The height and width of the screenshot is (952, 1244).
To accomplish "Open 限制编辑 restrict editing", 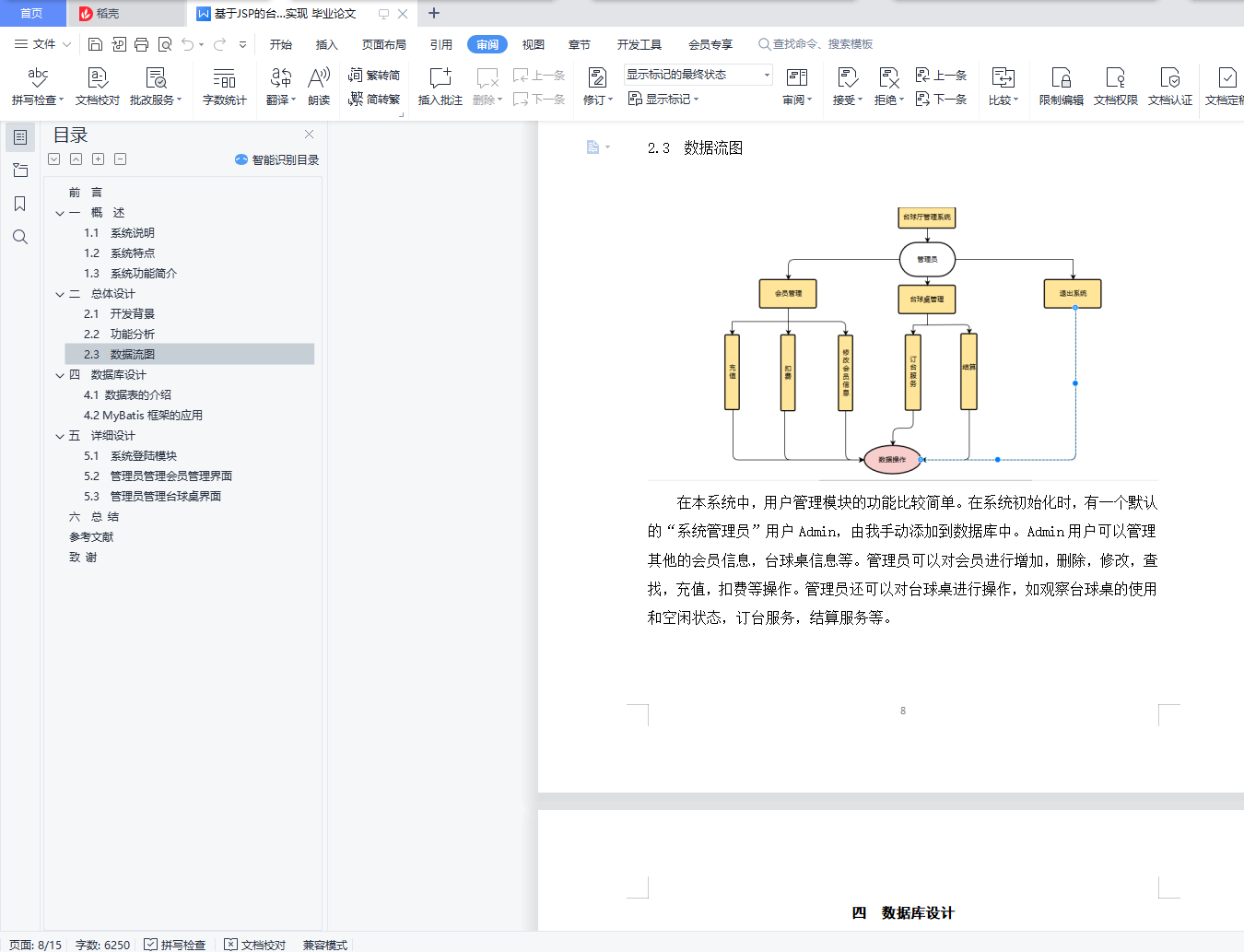I will click(1062, 87).
